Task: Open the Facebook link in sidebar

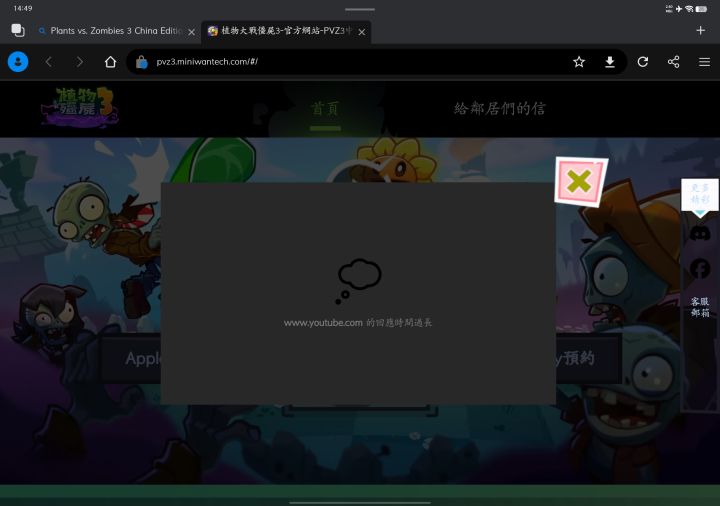Action: click(x=700, y=268)
